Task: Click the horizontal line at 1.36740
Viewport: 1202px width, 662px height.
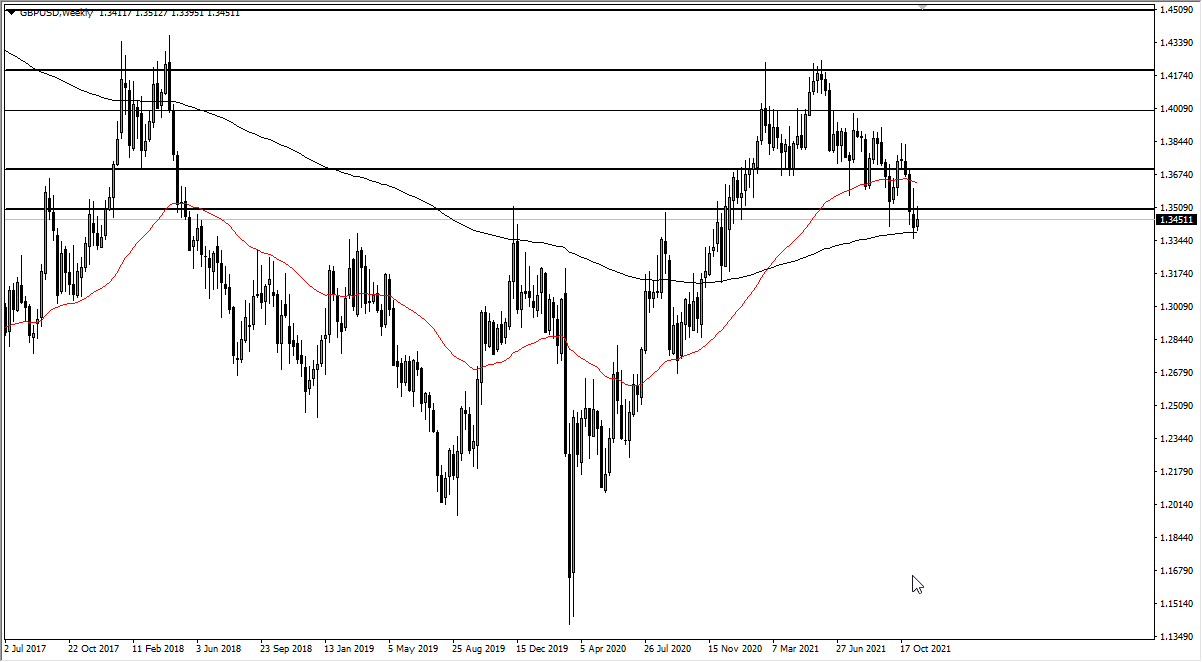Action: click(x=400, y=170)
